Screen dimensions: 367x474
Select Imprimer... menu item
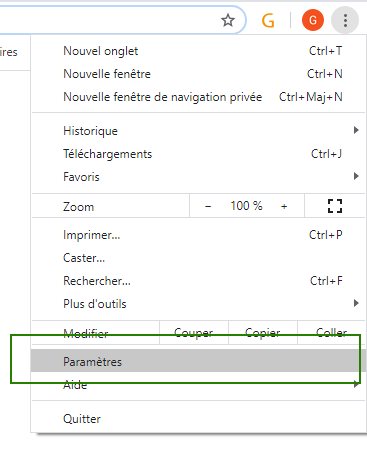pyautogui.click(x=198, y=235)
